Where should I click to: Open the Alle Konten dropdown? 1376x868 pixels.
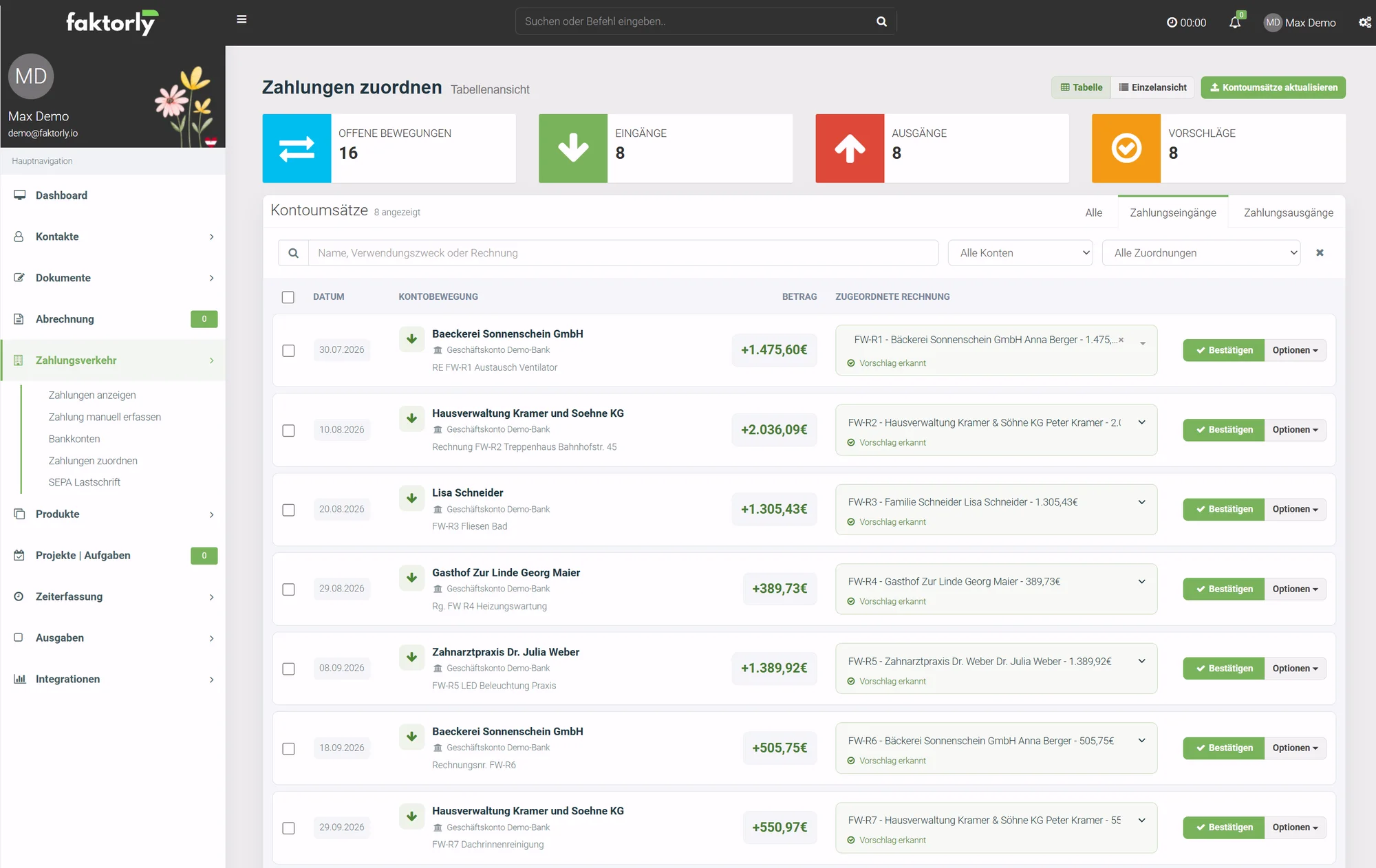1020,253
